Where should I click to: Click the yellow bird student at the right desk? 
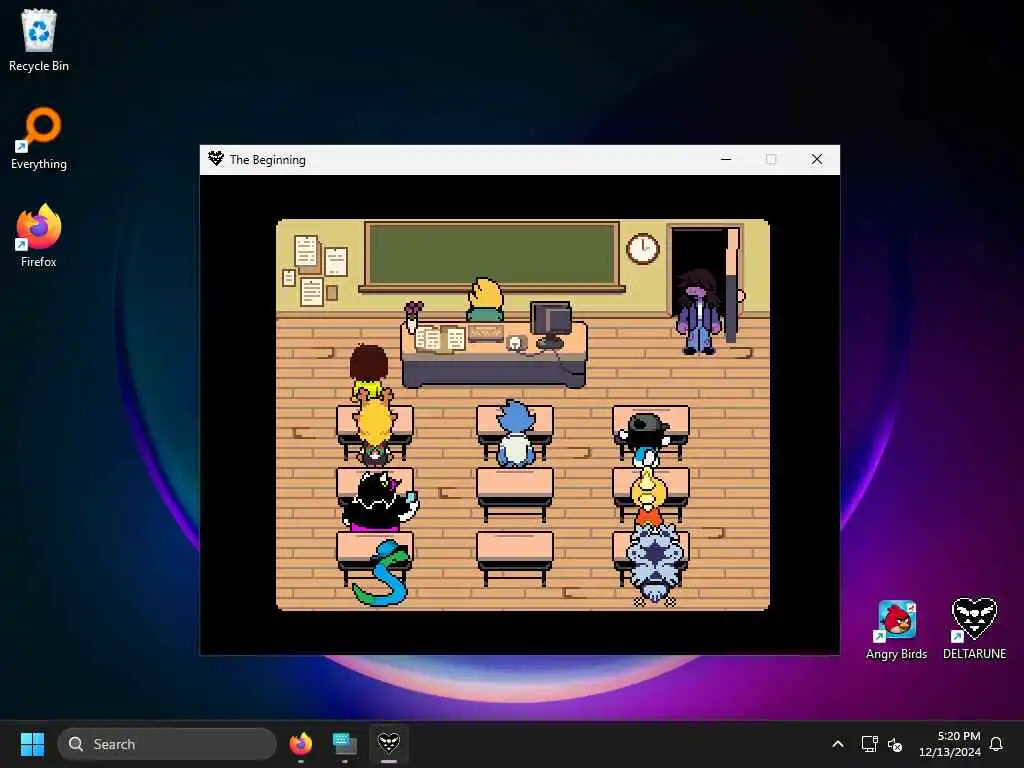tap(647, 496)
